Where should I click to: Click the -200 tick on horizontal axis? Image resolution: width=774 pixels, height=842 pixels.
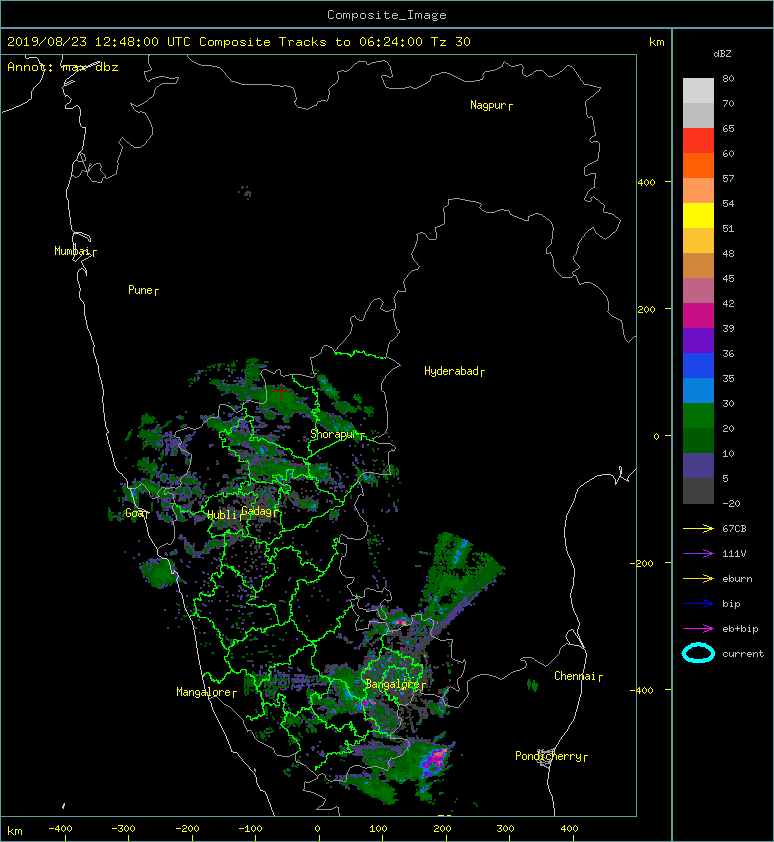[x=186, y=829]
